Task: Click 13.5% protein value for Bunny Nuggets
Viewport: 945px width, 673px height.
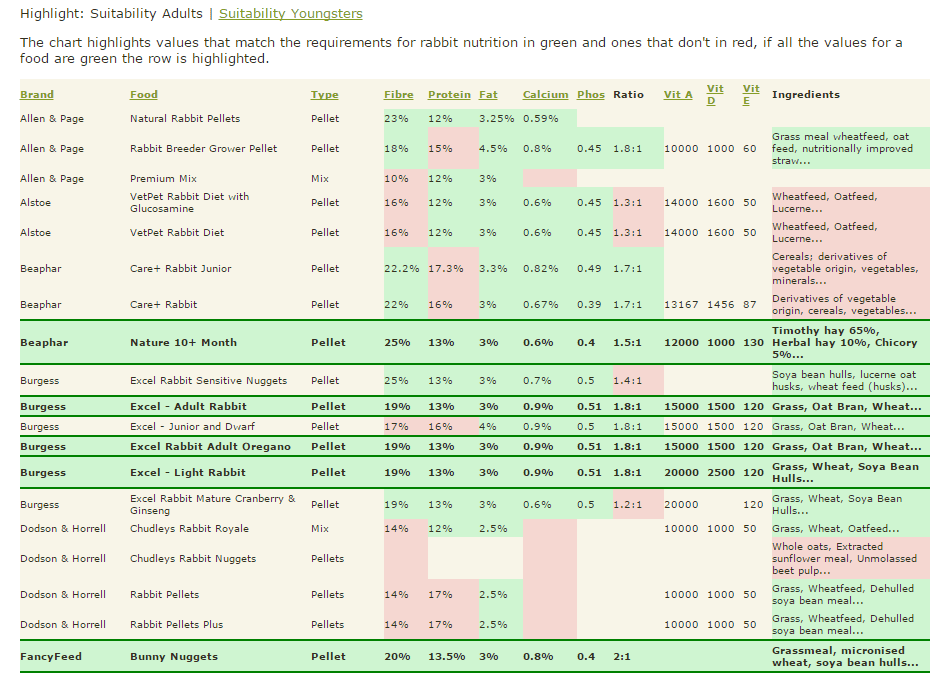Action: 447,657
